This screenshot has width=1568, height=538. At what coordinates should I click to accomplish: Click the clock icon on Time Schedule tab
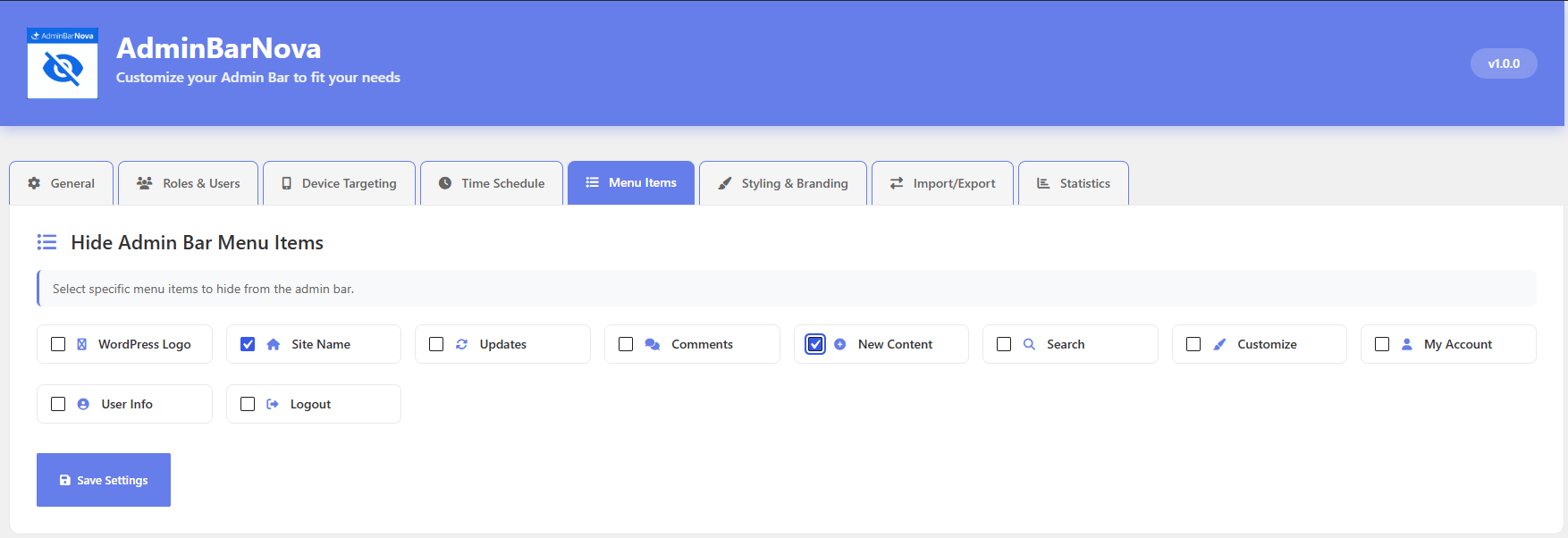pos(445,183)
